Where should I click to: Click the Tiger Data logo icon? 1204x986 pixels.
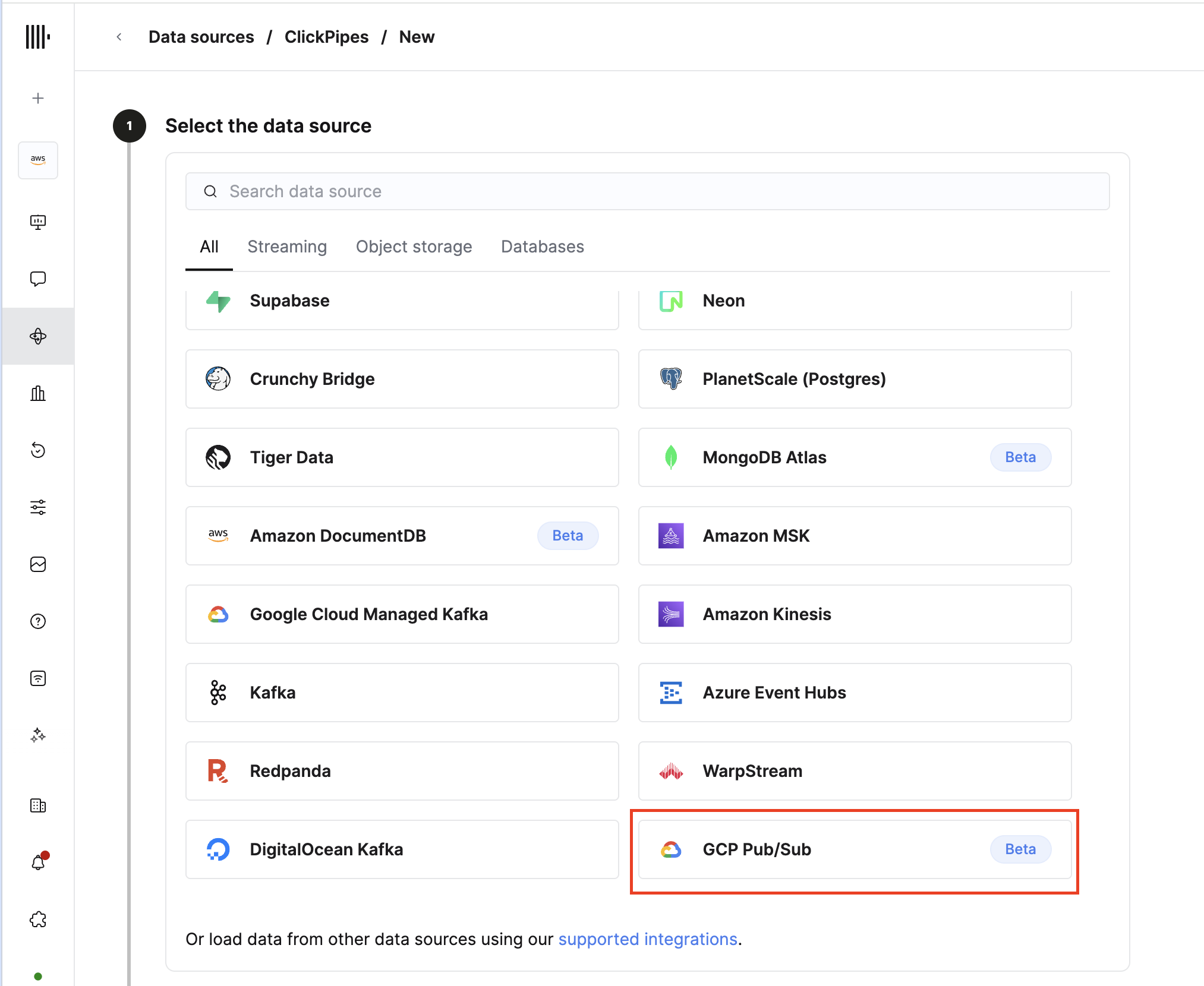pos(218,457)
